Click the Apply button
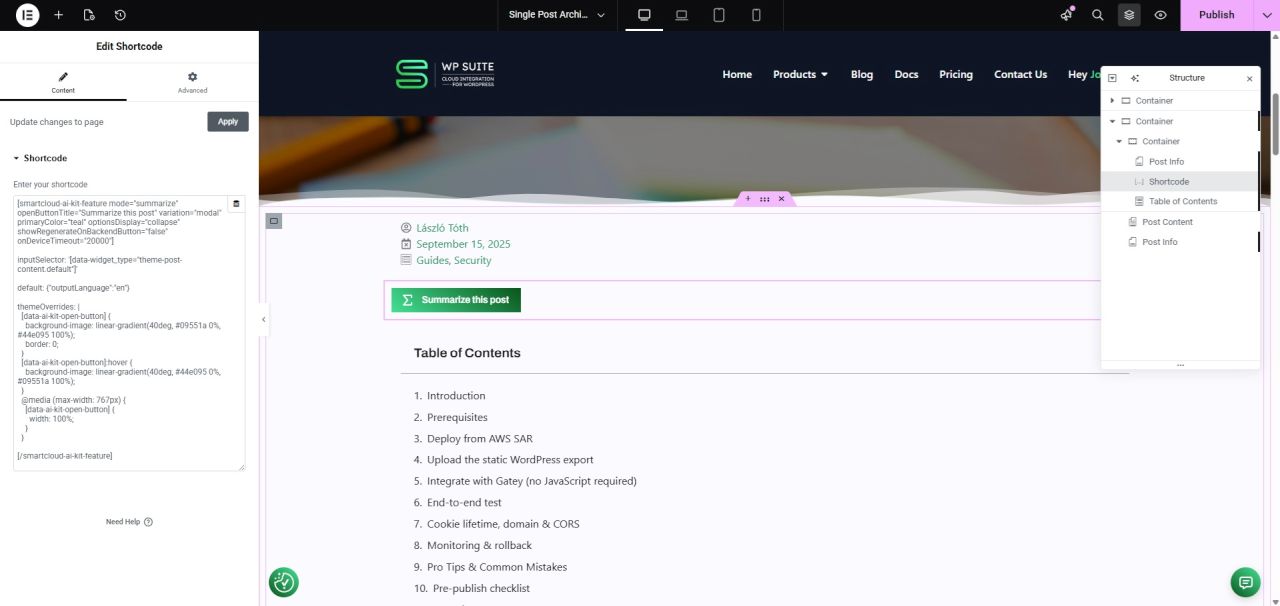 tap(228, 122)
